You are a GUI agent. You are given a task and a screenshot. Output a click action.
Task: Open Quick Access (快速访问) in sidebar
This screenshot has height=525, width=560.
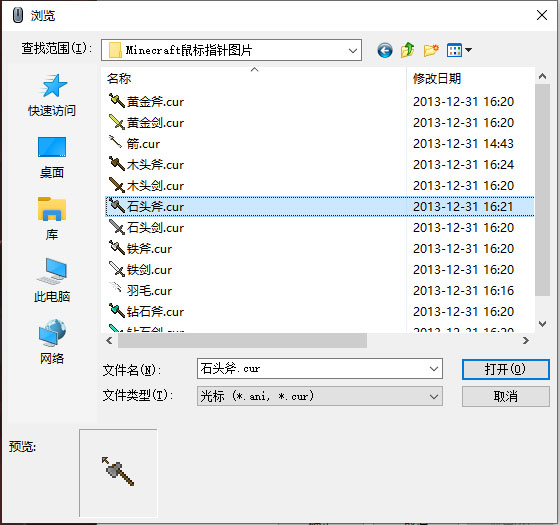tap(52, 95)
